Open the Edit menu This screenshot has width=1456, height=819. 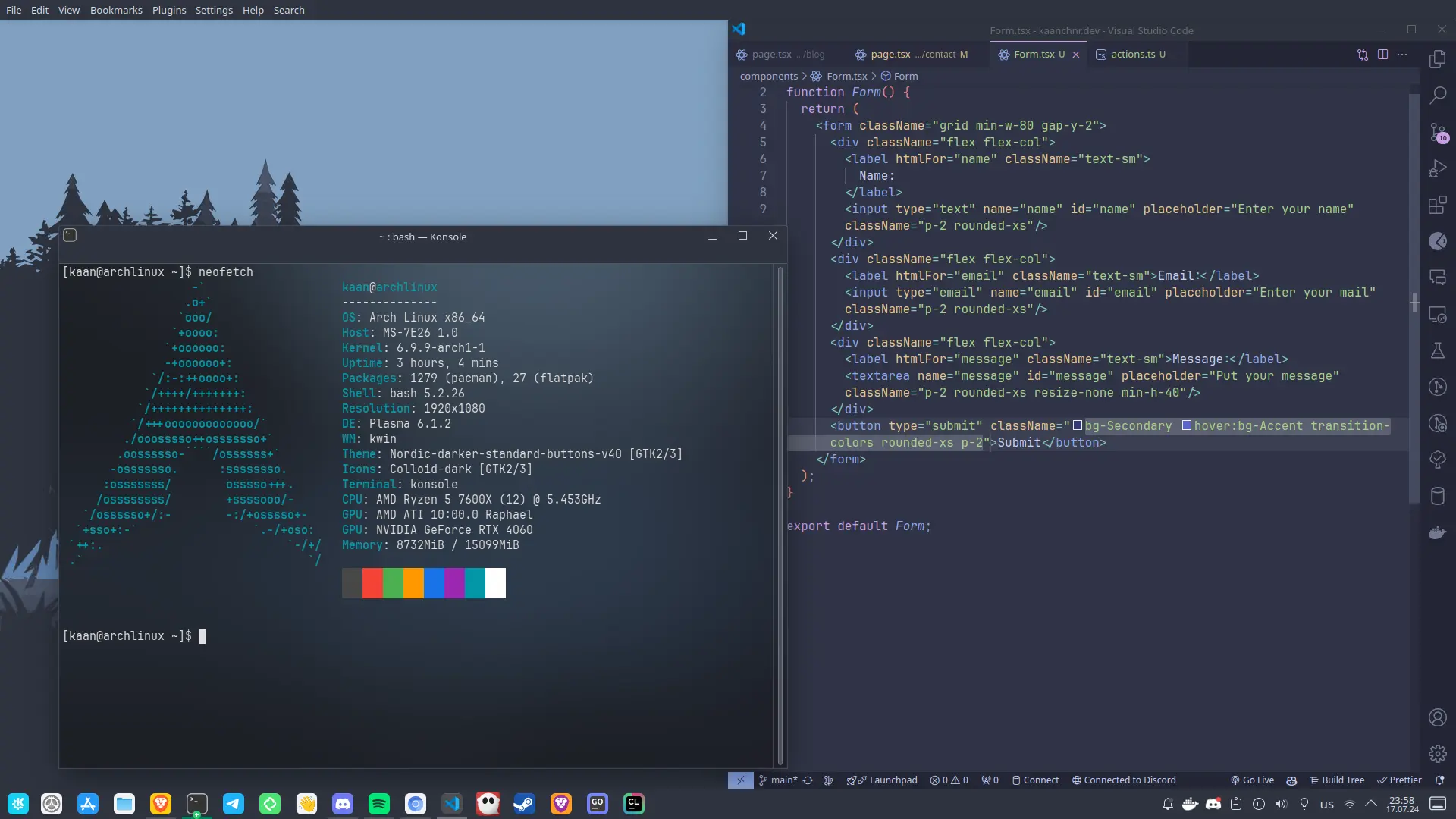pos(39,10)
